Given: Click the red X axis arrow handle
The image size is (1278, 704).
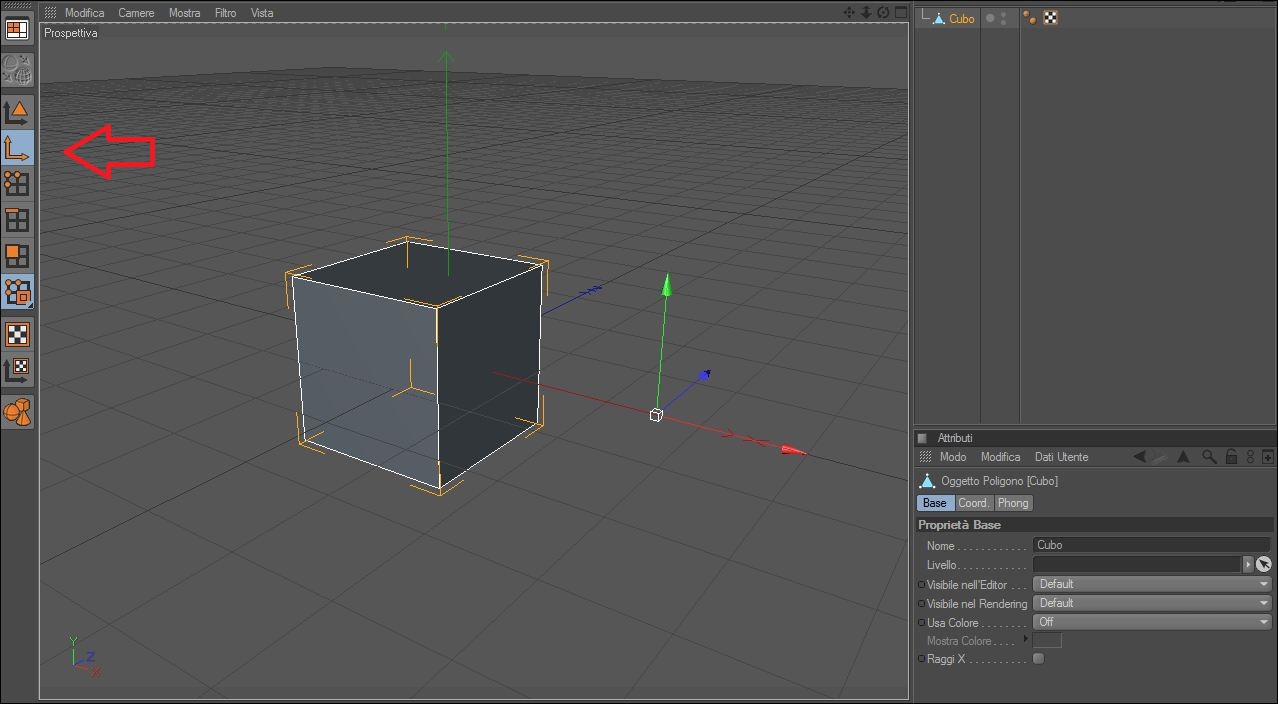Looking at the screenshot, I should tap(793, 451).
